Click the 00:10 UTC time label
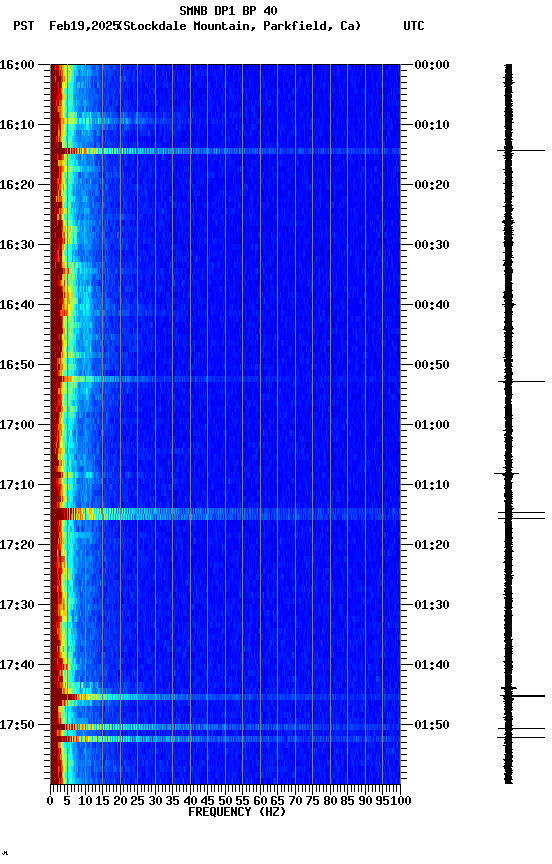Image resolution: width=552 pixels, height=864 pixels. [x=432, y=125]
